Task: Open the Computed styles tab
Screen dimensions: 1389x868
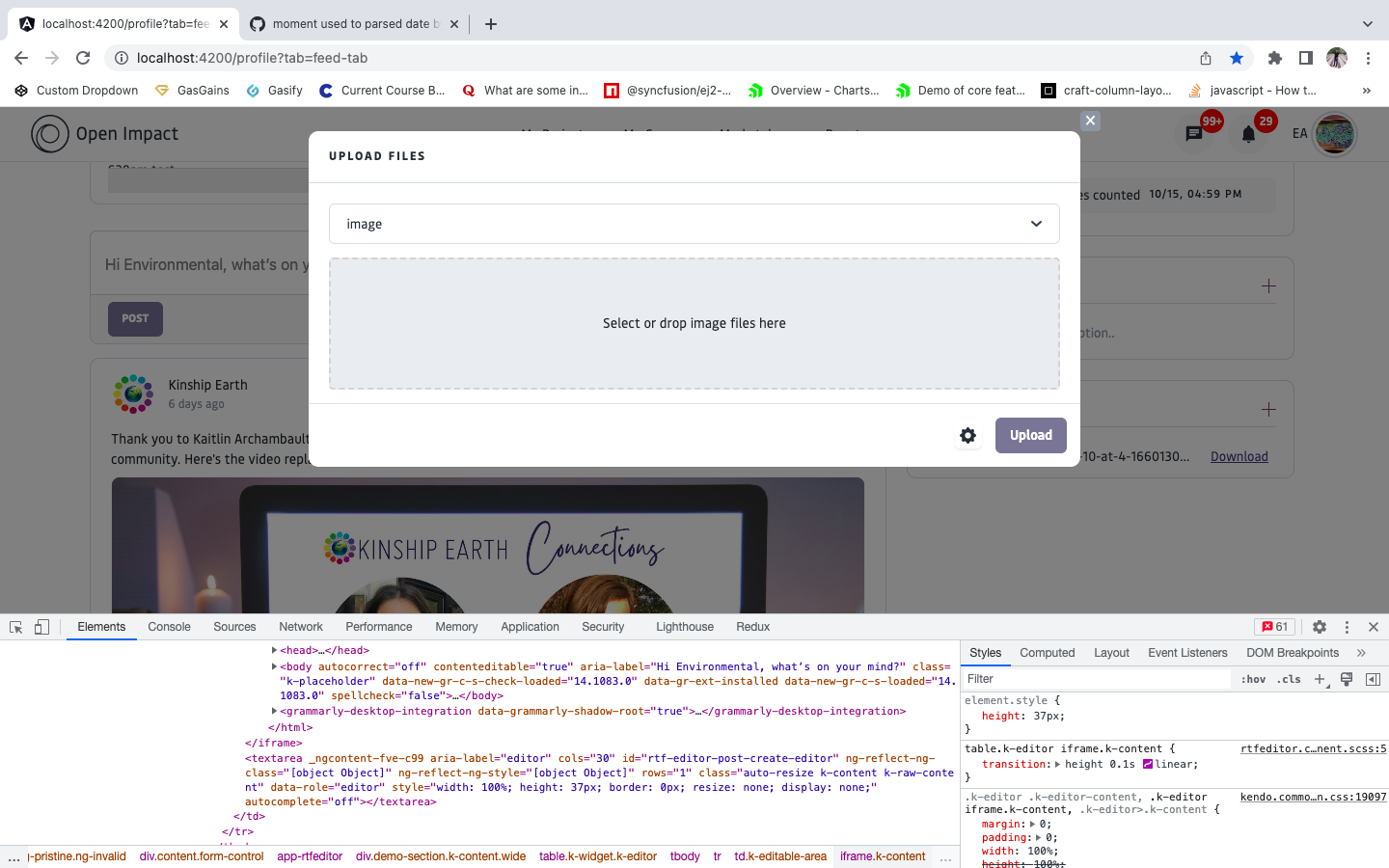Action: coord(1047,653)
